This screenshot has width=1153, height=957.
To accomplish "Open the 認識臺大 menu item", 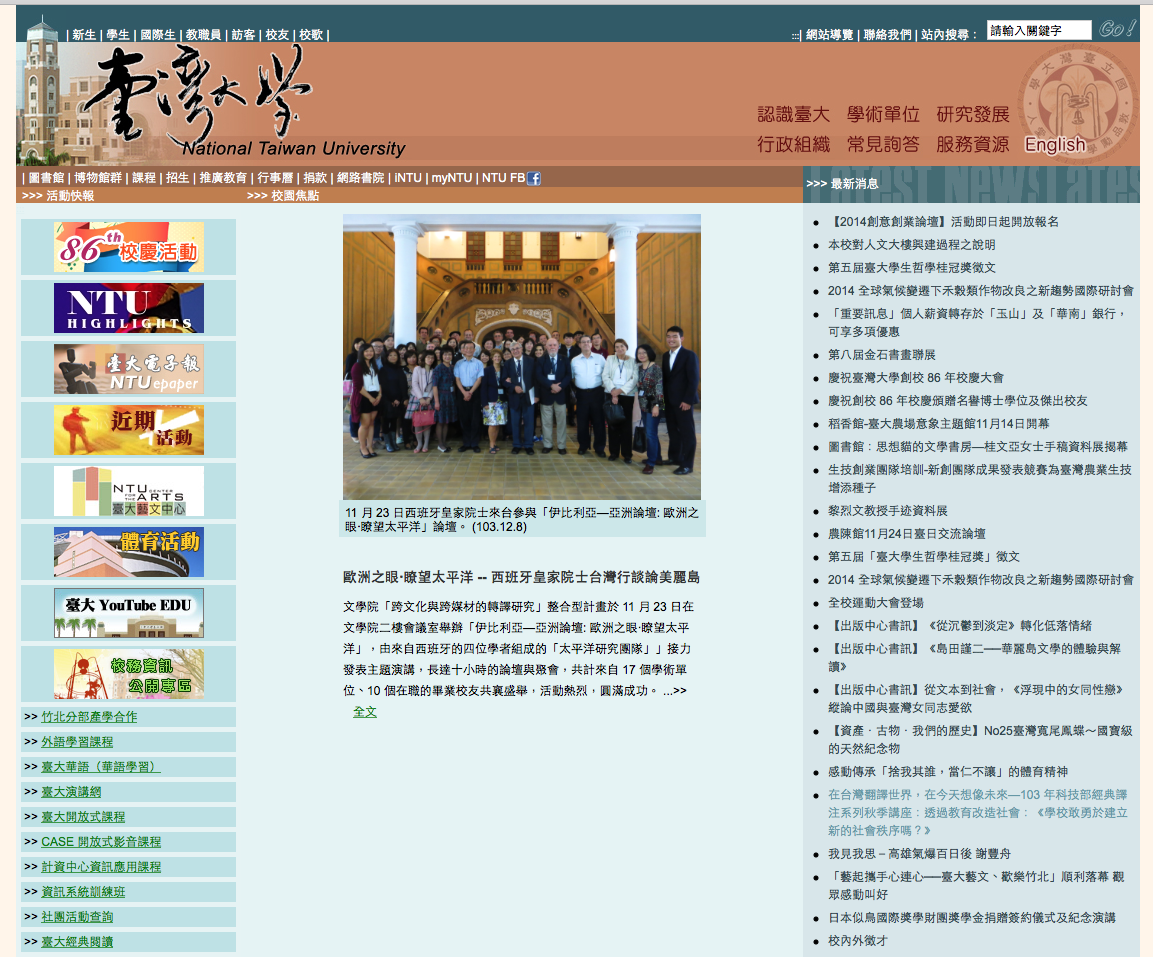I will (x=793, y=114).
